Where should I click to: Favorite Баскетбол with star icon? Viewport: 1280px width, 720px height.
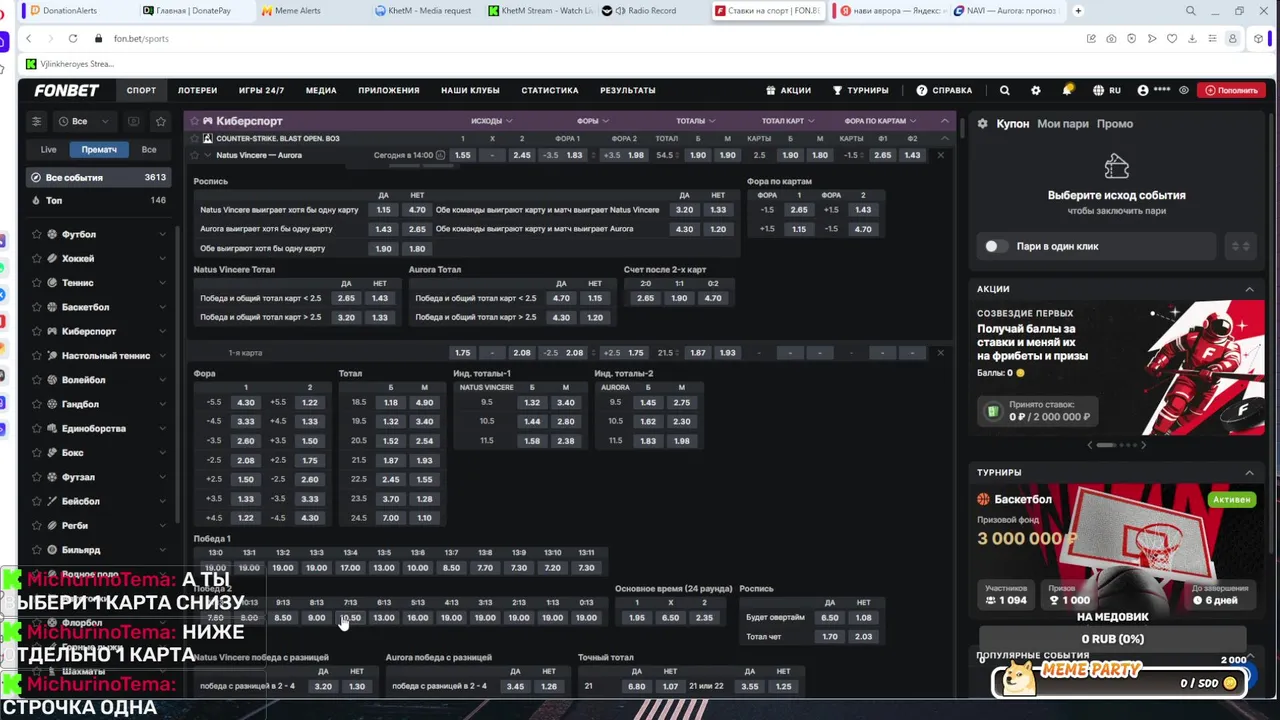point(37,307)
